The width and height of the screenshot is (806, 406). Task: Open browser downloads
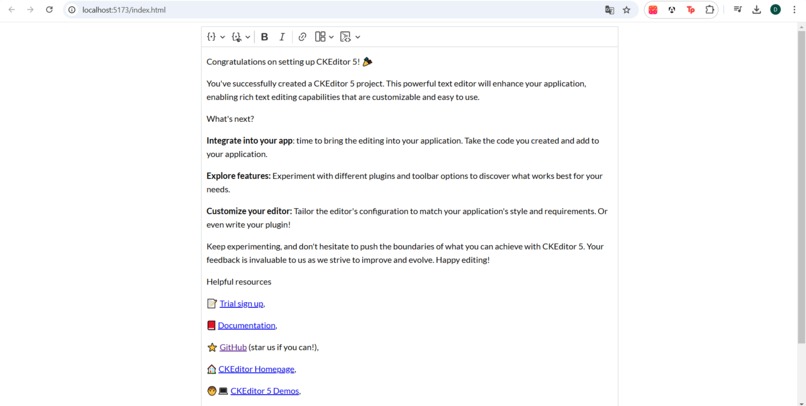tap(757, 10)
